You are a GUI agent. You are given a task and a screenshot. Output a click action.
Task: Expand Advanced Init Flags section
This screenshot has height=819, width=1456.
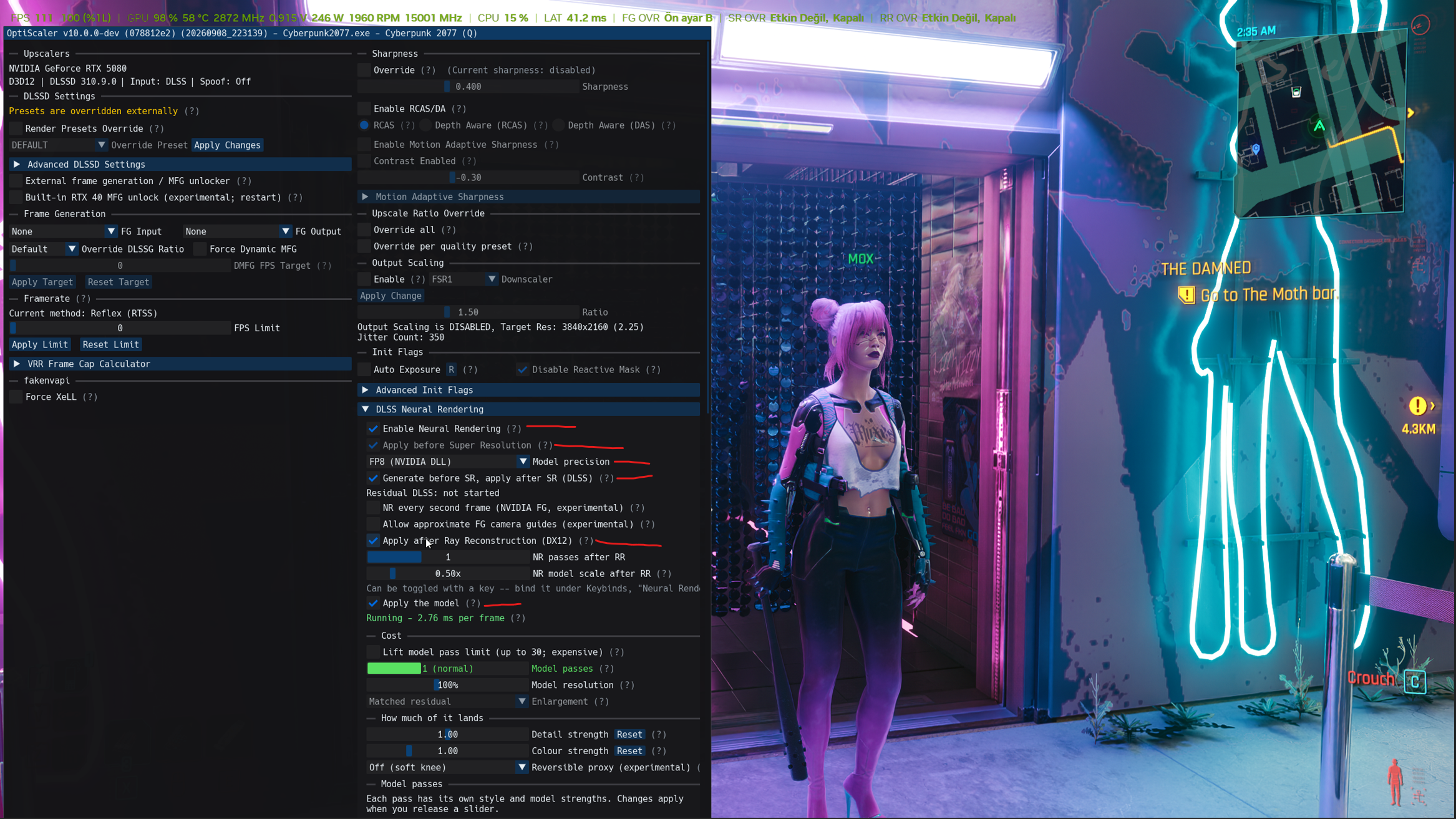click(529, 390)
